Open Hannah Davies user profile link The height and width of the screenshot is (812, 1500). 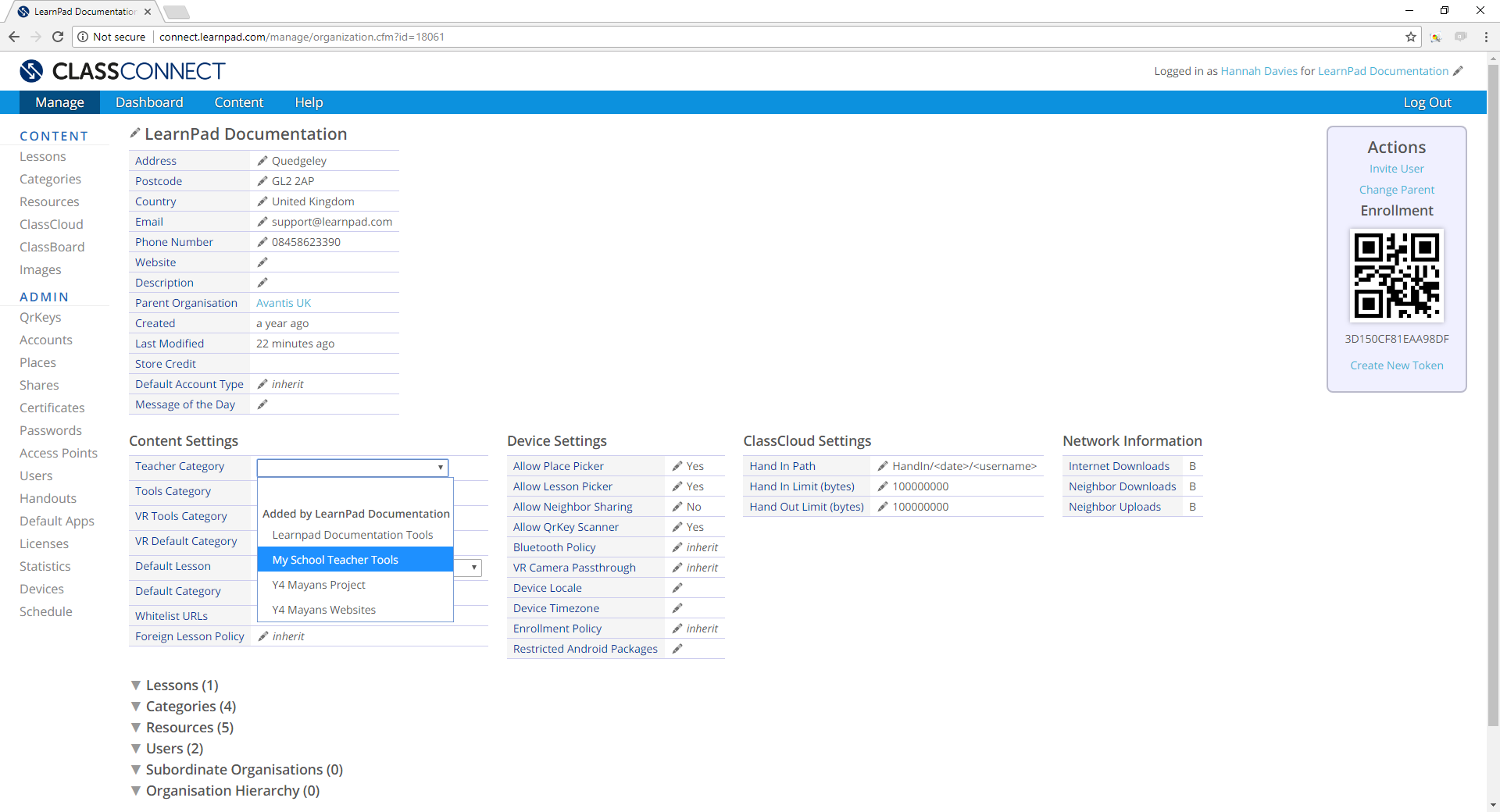(1259, 71)
